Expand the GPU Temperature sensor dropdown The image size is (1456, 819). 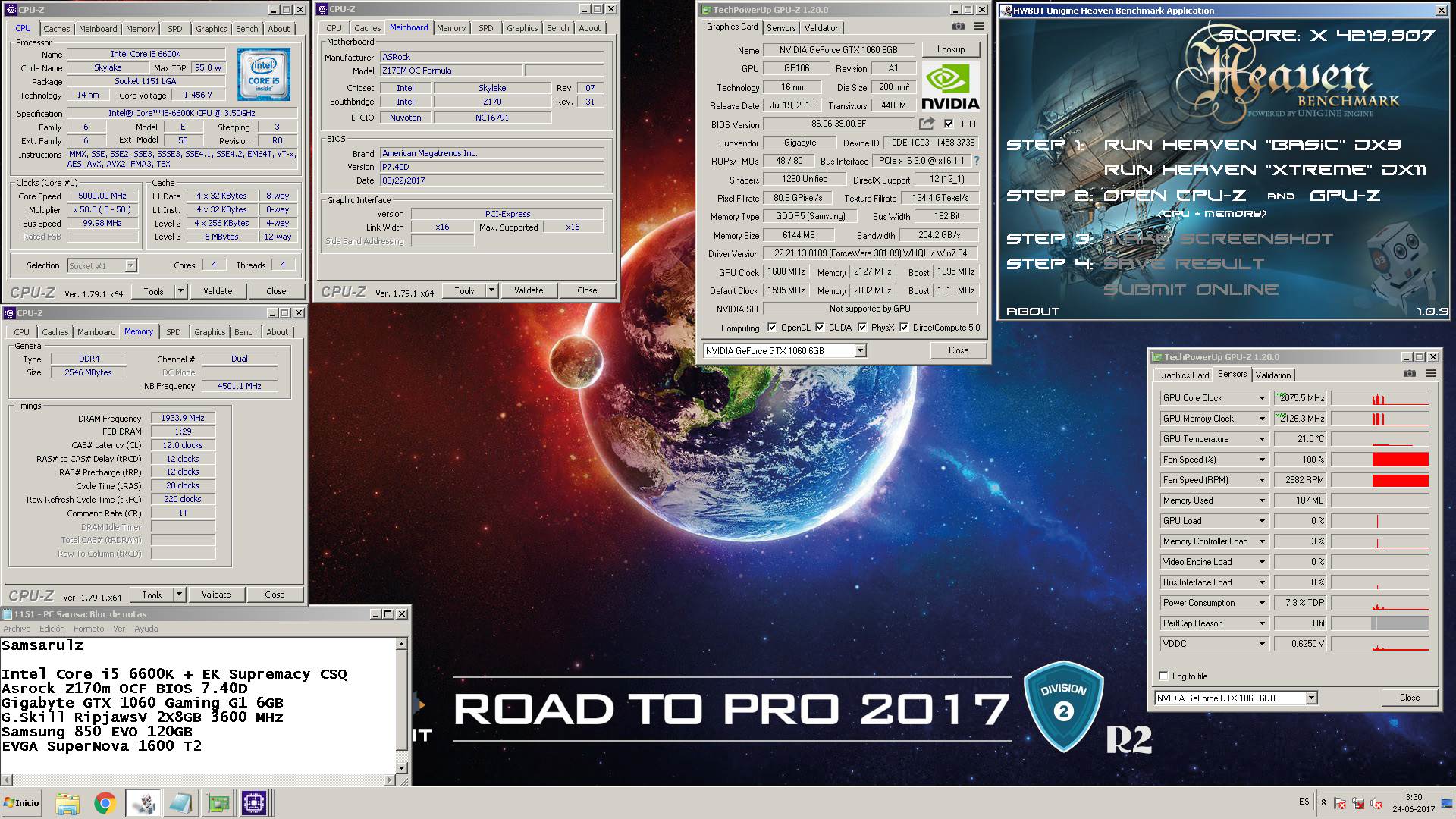pos(1262,439)
